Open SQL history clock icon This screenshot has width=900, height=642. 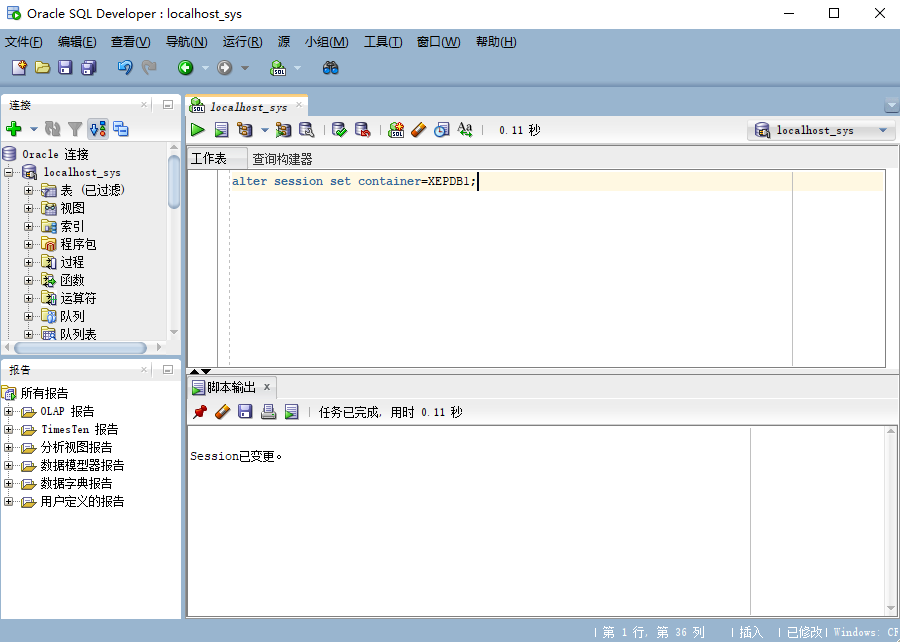coord(441,130)
